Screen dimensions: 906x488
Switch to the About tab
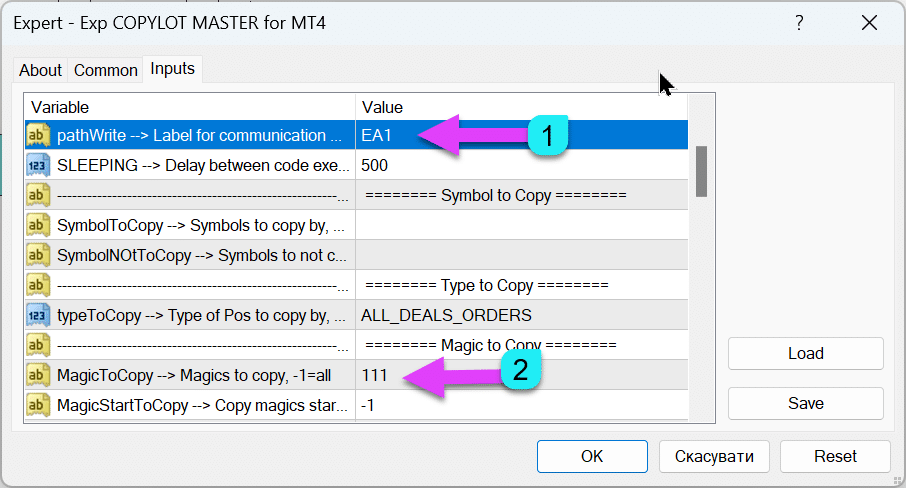click(x=40, y=70)
